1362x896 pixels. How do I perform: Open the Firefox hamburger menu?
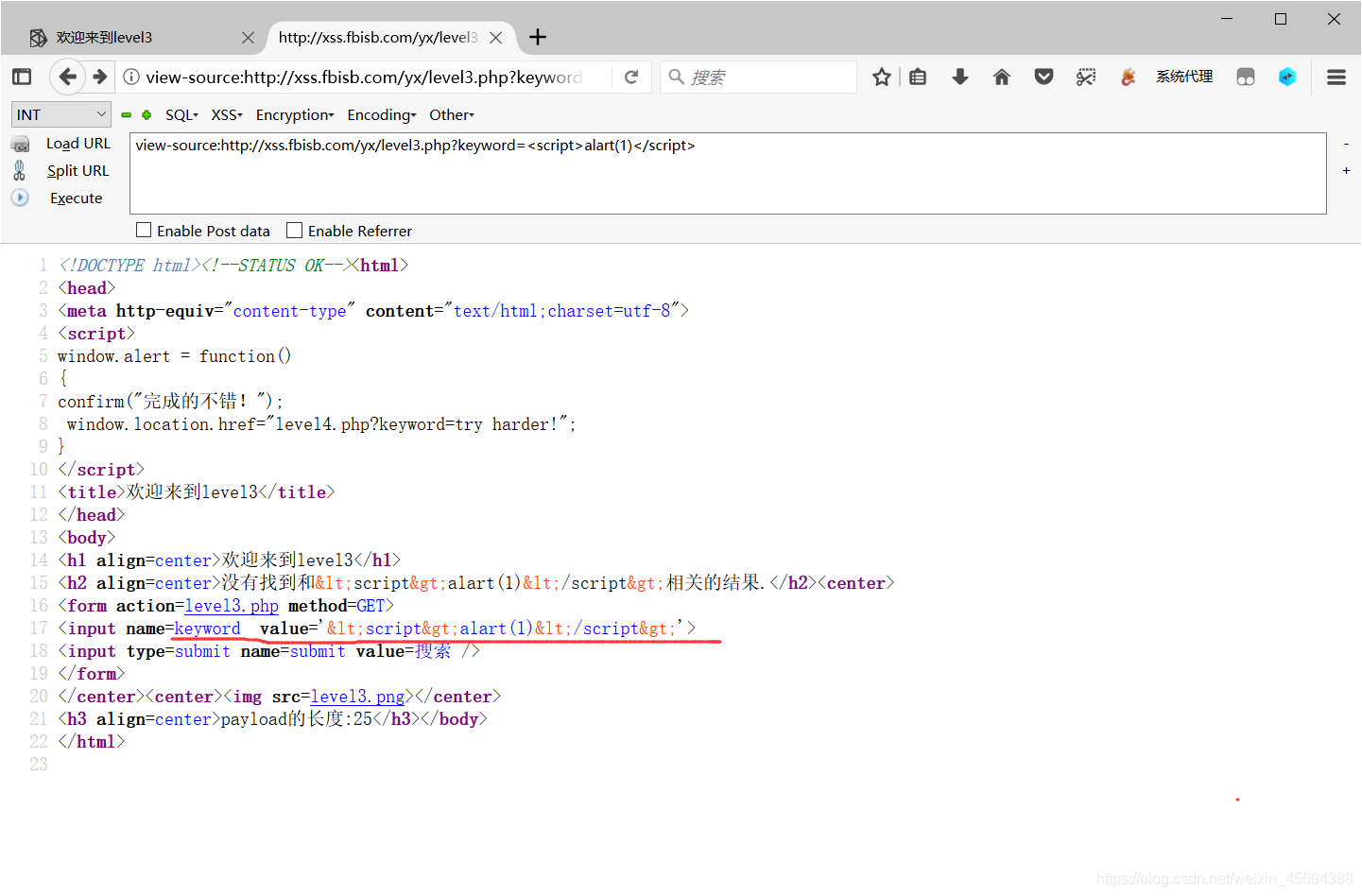coord(1336,77)
